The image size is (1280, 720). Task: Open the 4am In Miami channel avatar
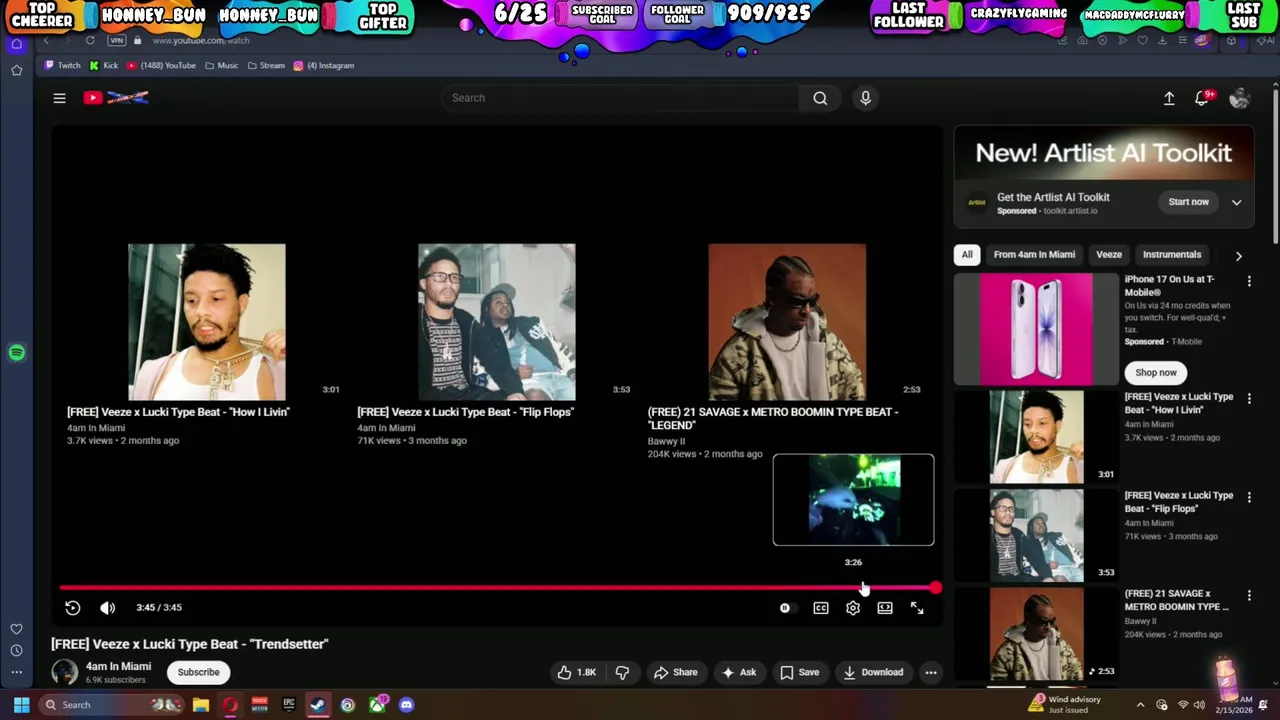[65, 672]
